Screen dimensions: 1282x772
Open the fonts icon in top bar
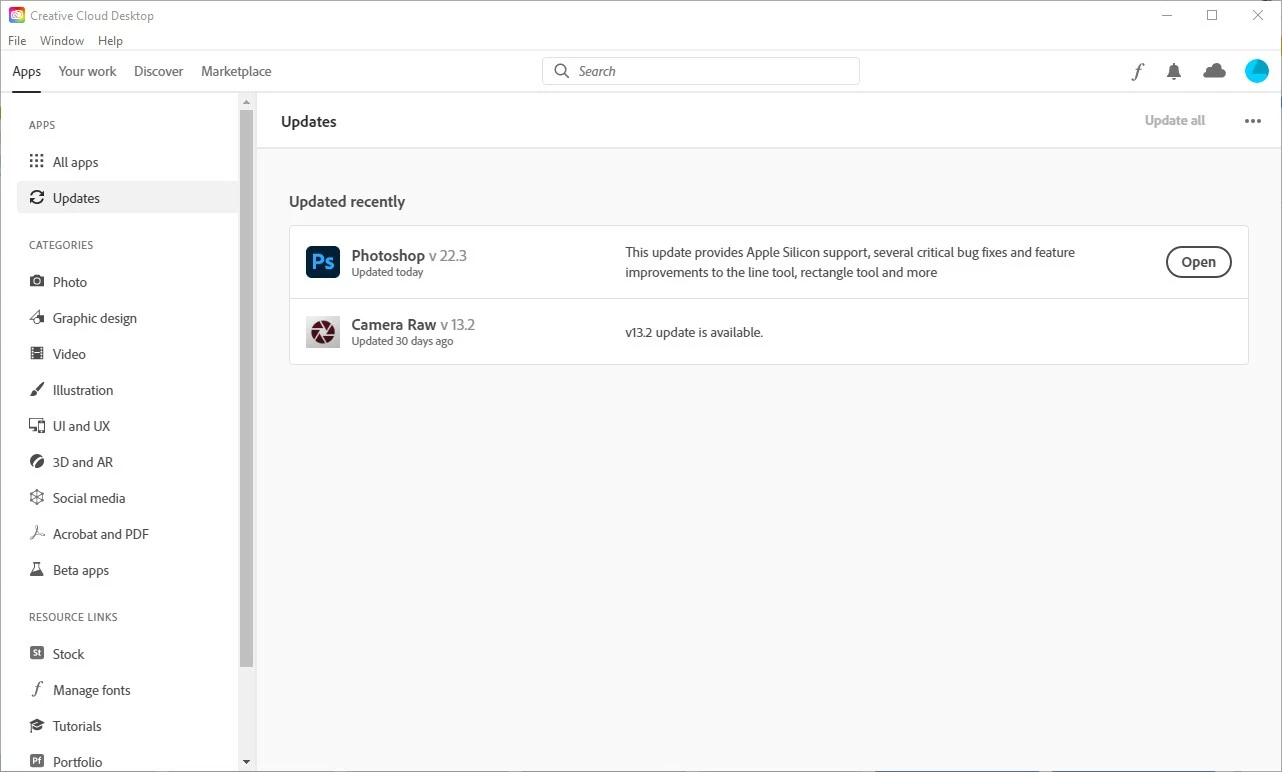1137,71
